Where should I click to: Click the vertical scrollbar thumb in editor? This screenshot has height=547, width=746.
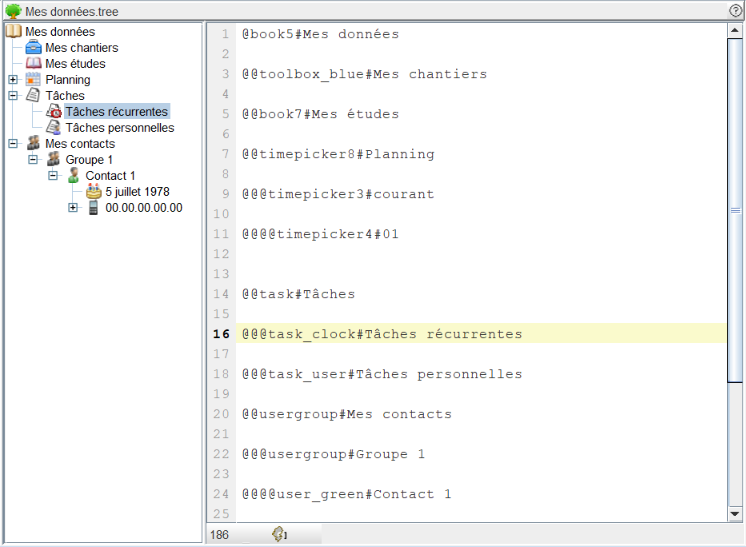(x=735, y=210)
